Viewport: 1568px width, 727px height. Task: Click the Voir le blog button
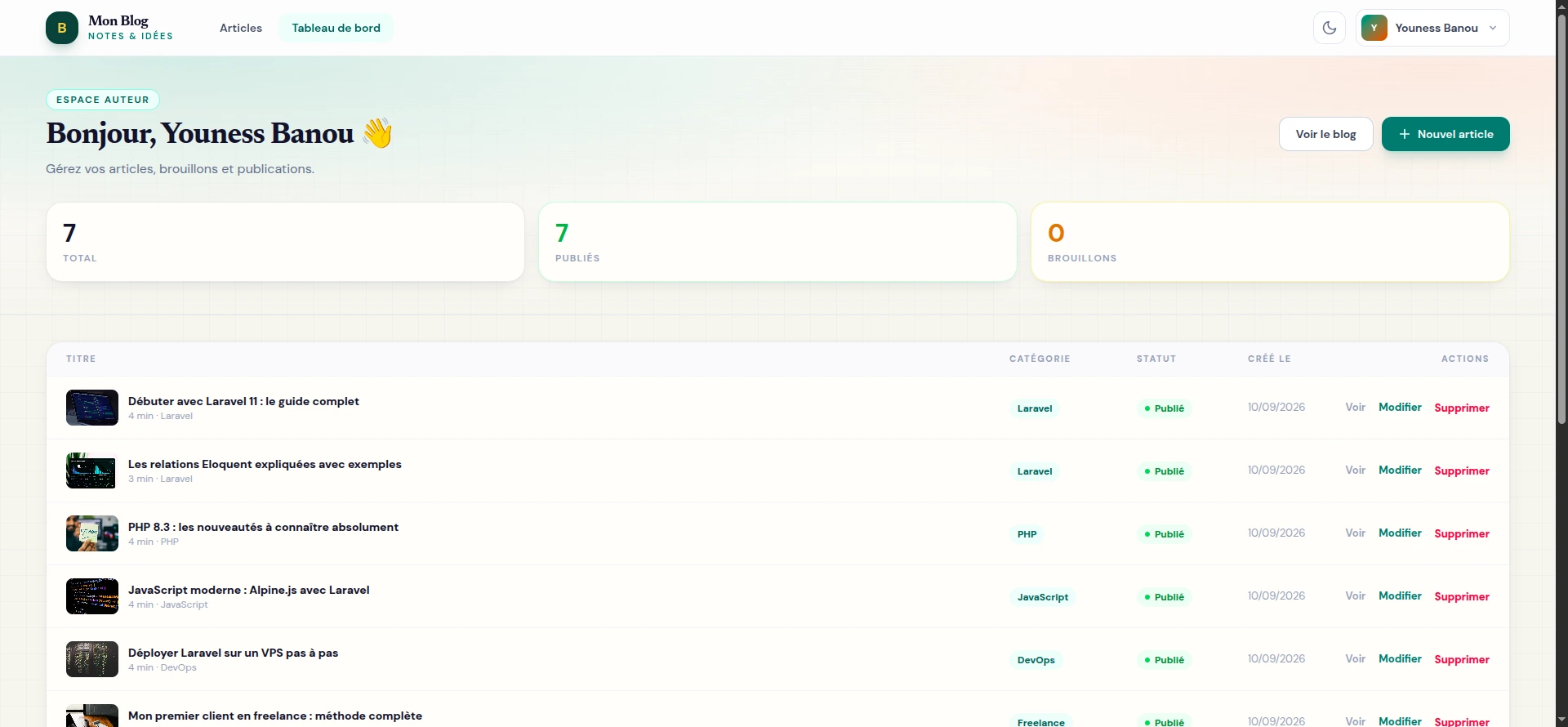coord(1325,134)
